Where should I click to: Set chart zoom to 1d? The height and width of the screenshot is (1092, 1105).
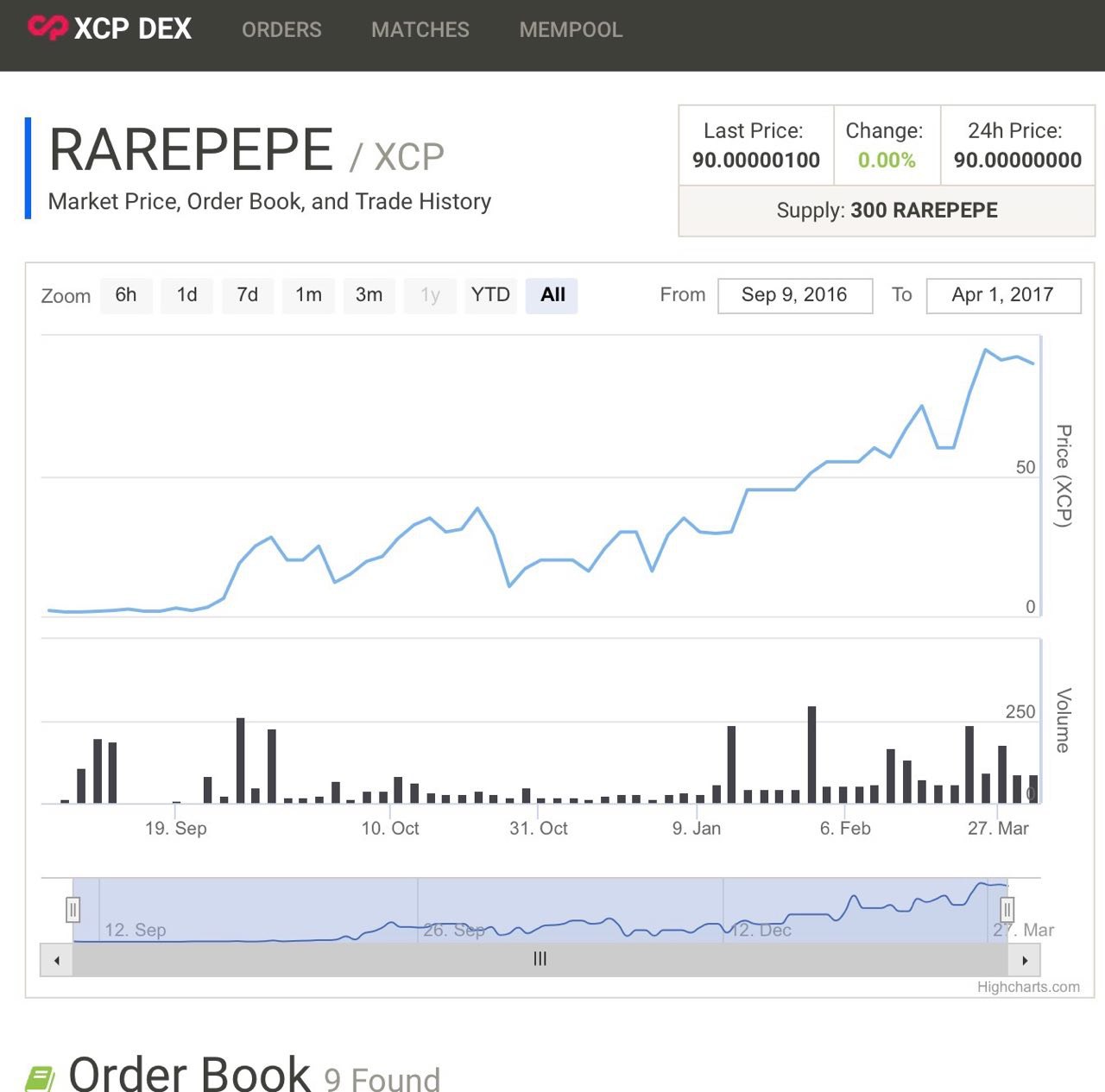[187, 295]
